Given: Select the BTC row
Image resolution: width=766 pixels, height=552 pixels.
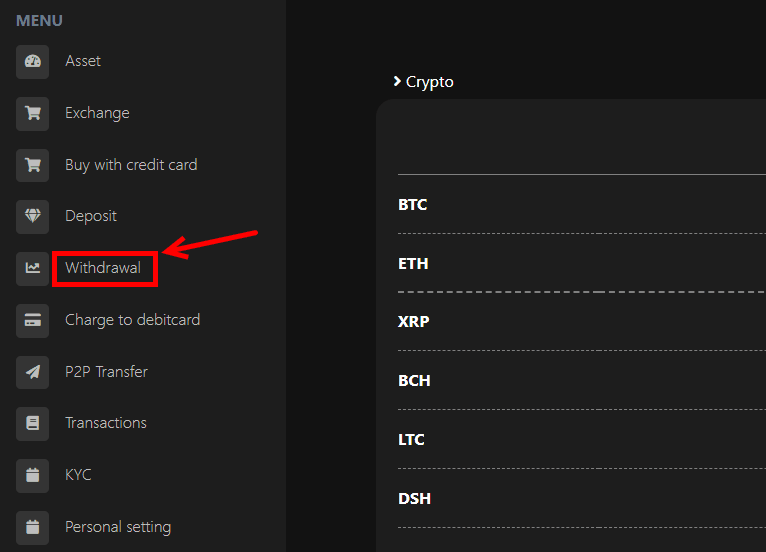Looking at the screenshot, I should (x=413, y=205).
